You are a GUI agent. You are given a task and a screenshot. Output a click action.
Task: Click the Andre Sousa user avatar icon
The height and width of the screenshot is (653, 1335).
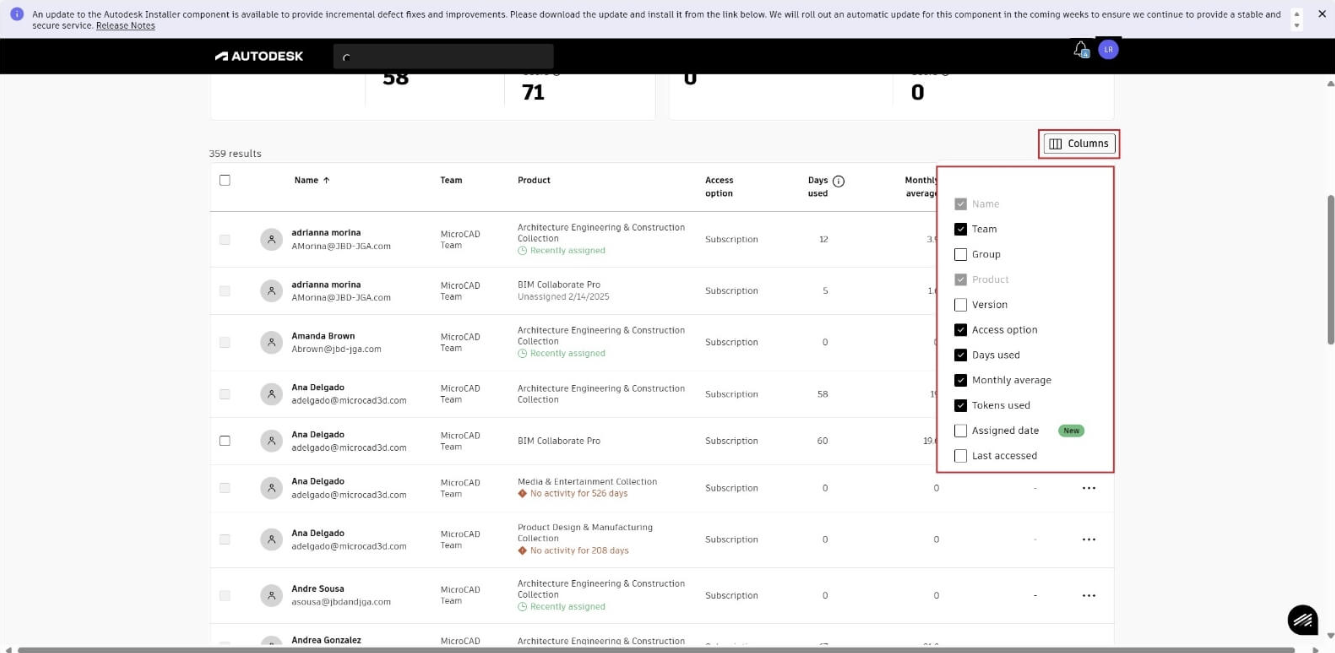point(271,596)
